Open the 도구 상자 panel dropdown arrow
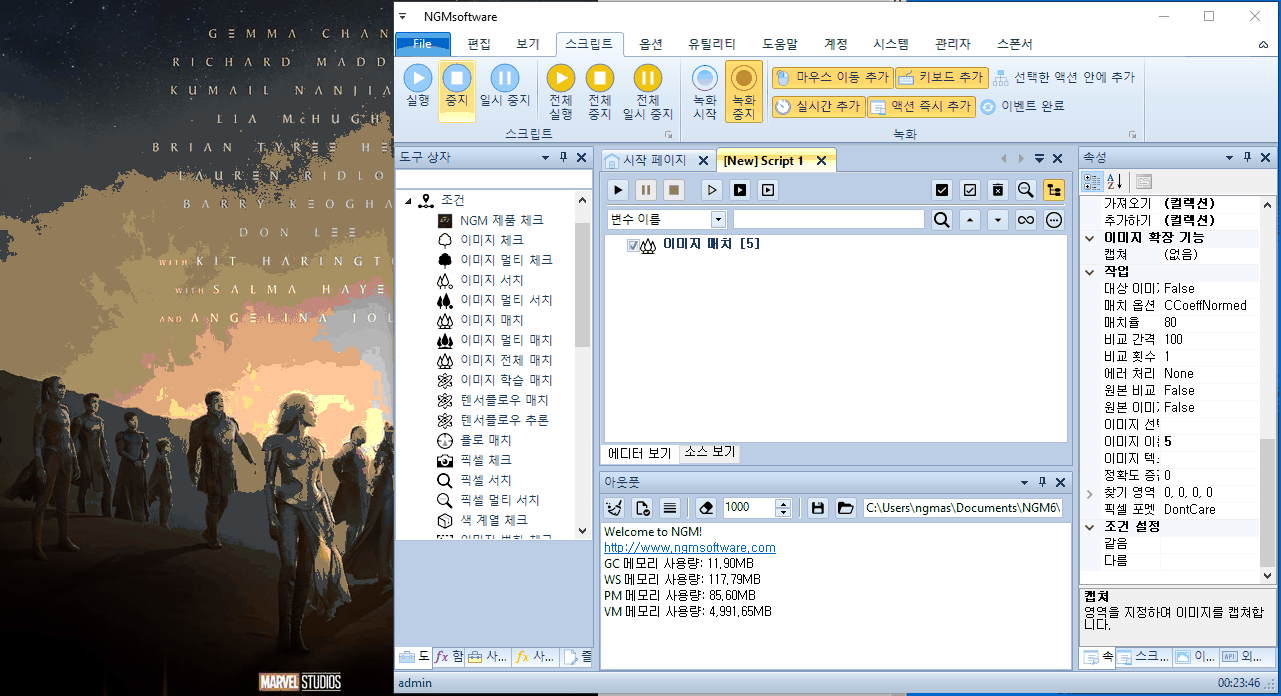1281x696 pixels. (x=546, y=158)
